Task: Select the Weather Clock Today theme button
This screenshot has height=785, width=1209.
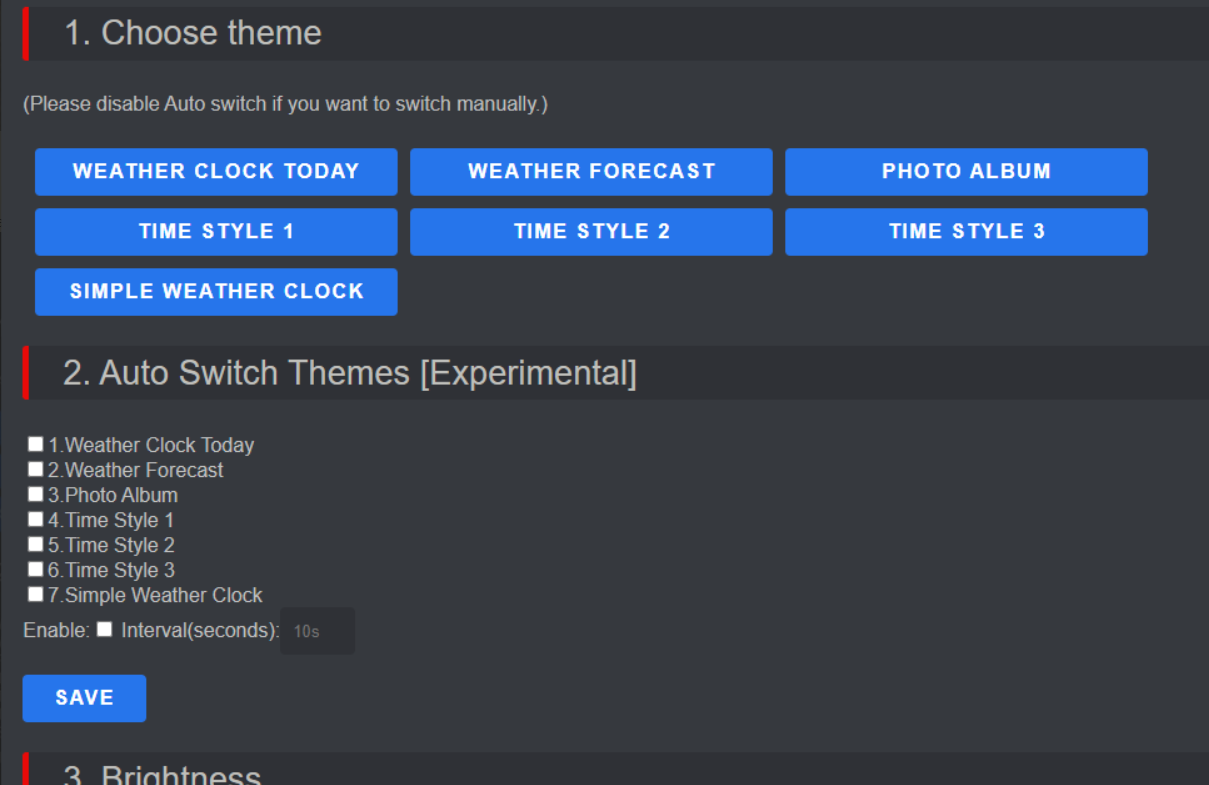Action: tap(216, 172)
